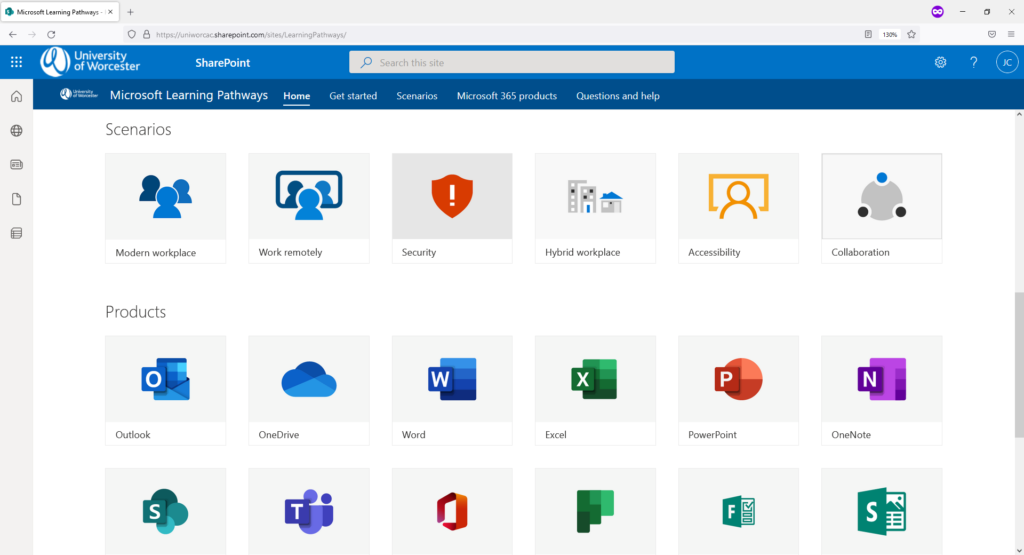Image resolution: width=1024 pixels, height=555 pixels.
Task: Open the Collaboration scenario icon
Action: (x=882, y=196)
